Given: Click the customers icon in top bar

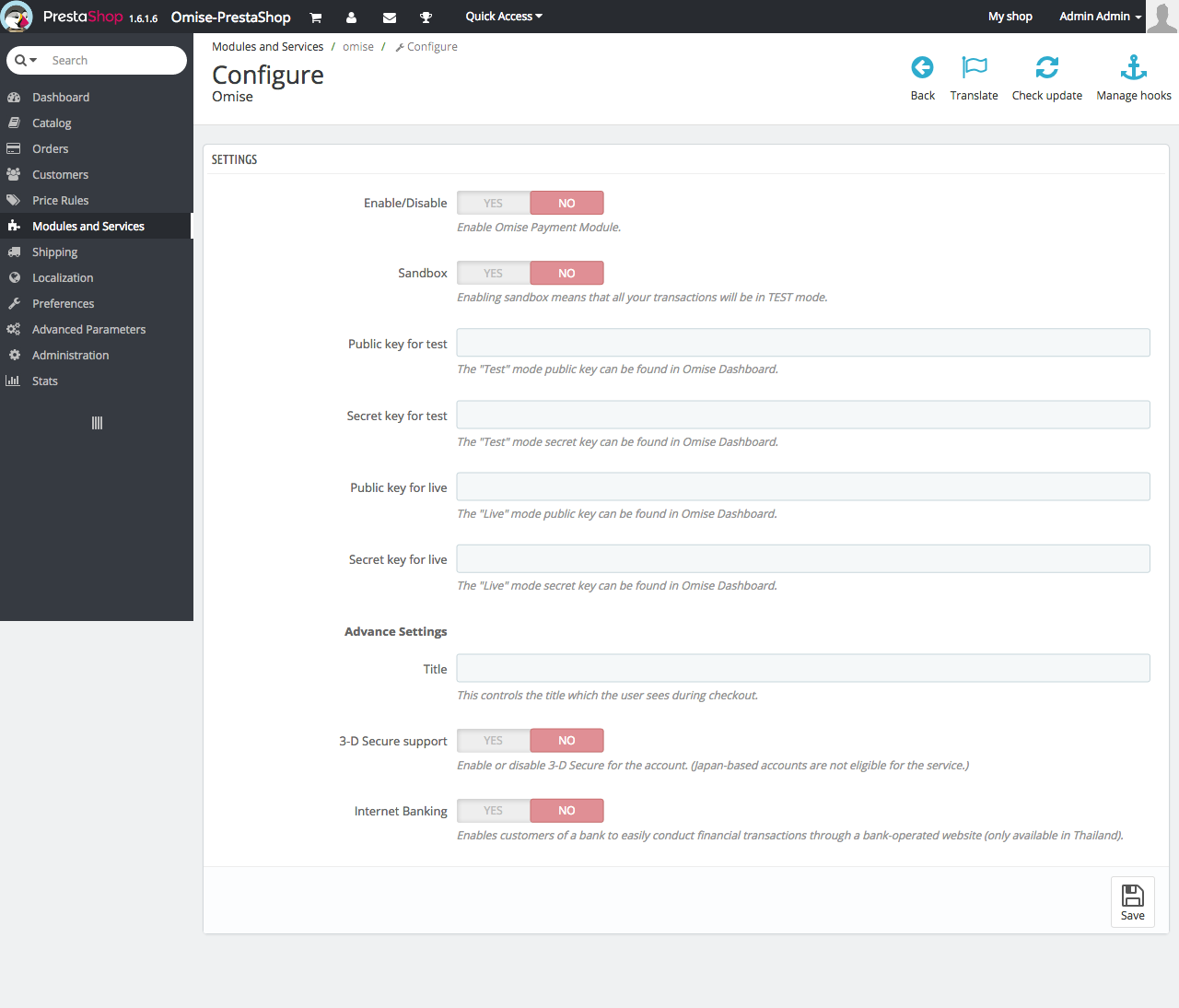Looking at the screenshot, I should pos(352,17).
